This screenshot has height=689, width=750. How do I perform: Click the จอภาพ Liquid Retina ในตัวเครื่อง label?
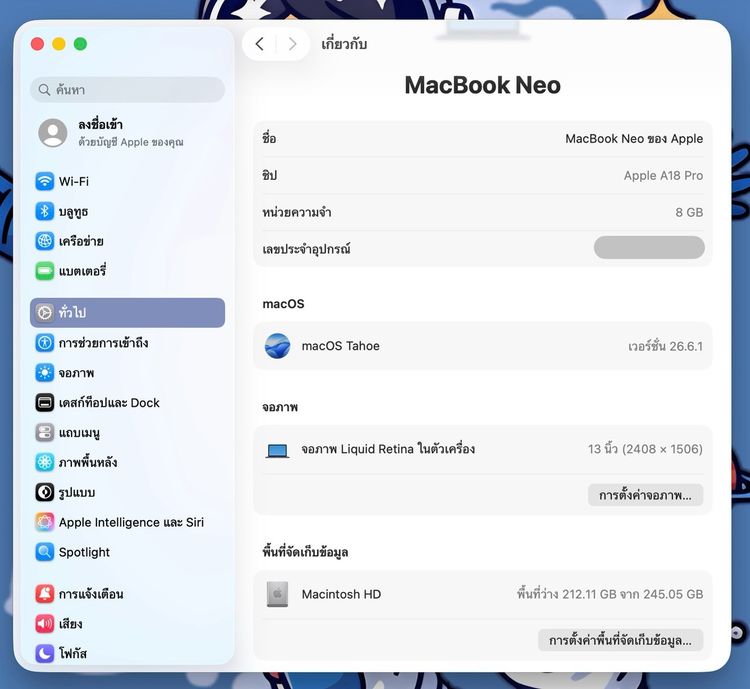[388, 449]
